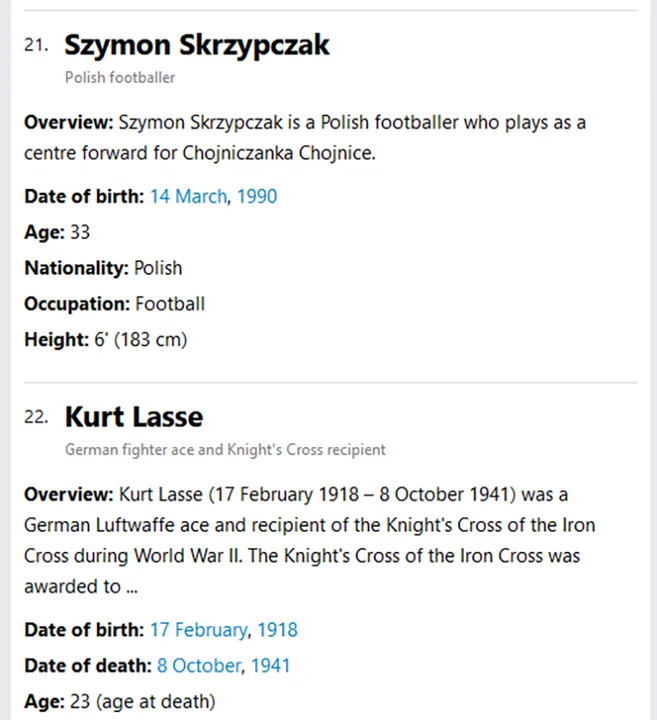
Task: Click the Age: 33 line
Action: click(x=57, y=232)
